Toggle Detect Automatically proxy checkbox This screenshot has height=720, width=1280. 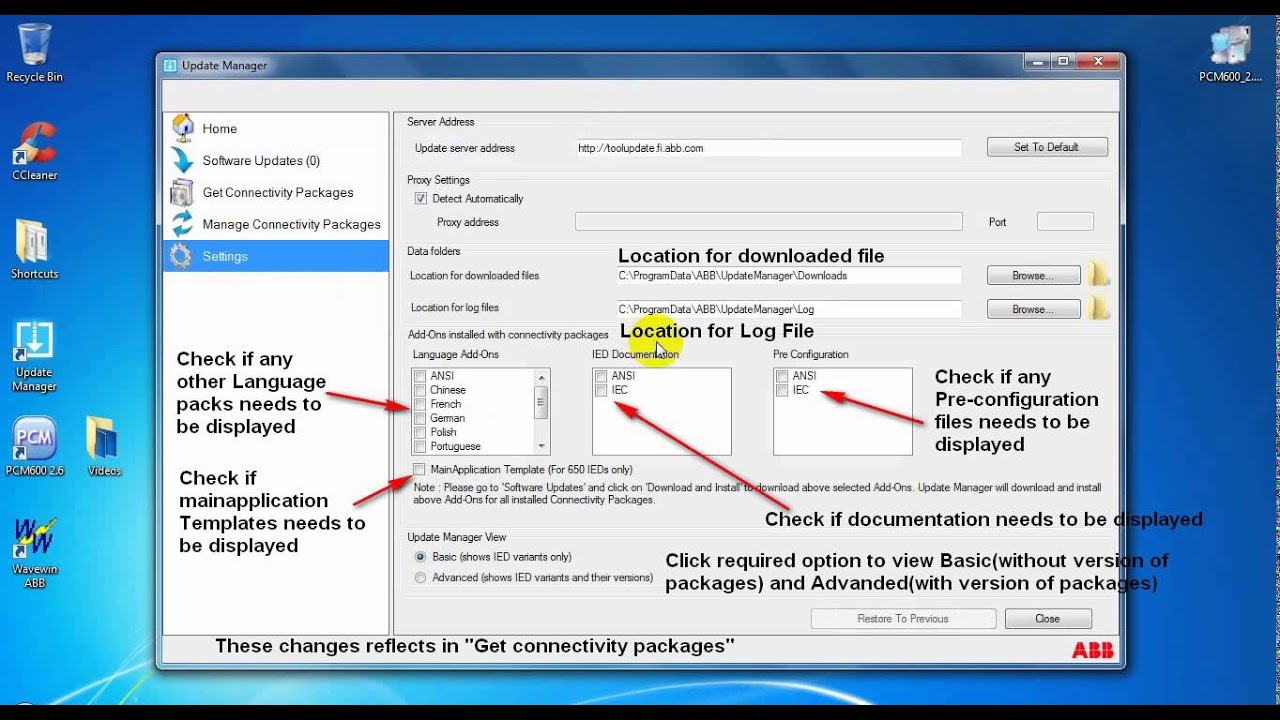(x=421, y=199)
